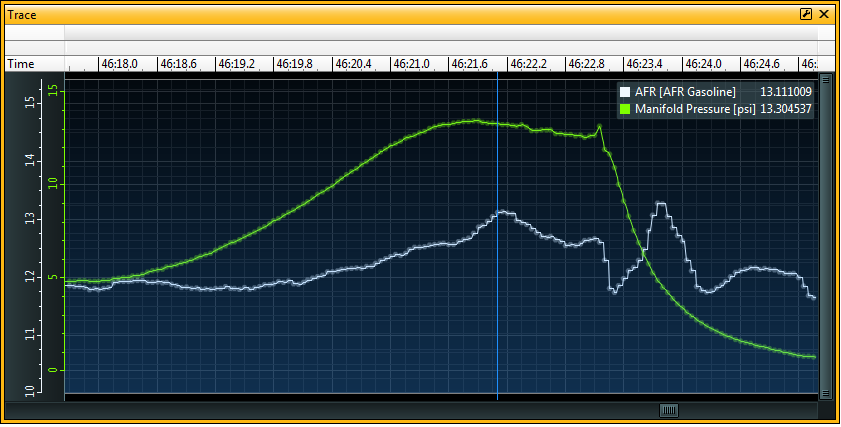
Task: Click the Time axis label
Action: (x=21, y=64)
